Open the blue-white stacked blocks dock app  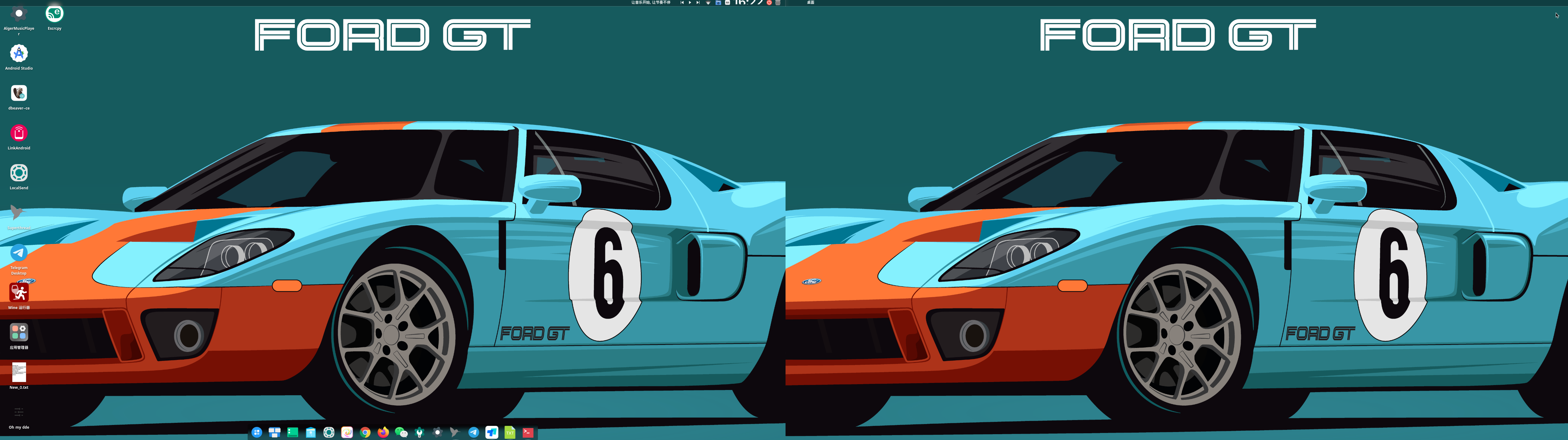point(492,432)
